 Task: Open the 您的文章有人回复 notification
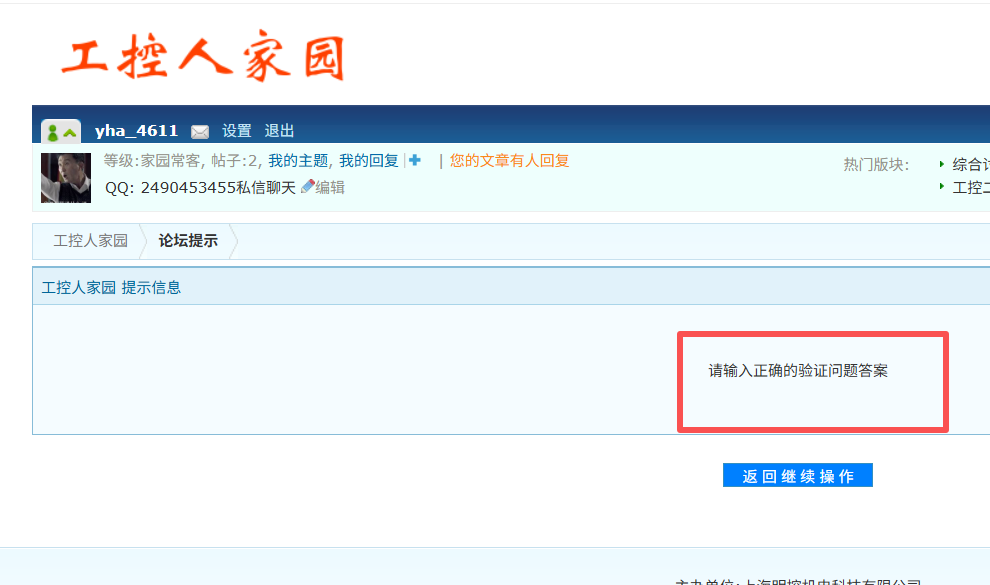[x=509, y=161]
